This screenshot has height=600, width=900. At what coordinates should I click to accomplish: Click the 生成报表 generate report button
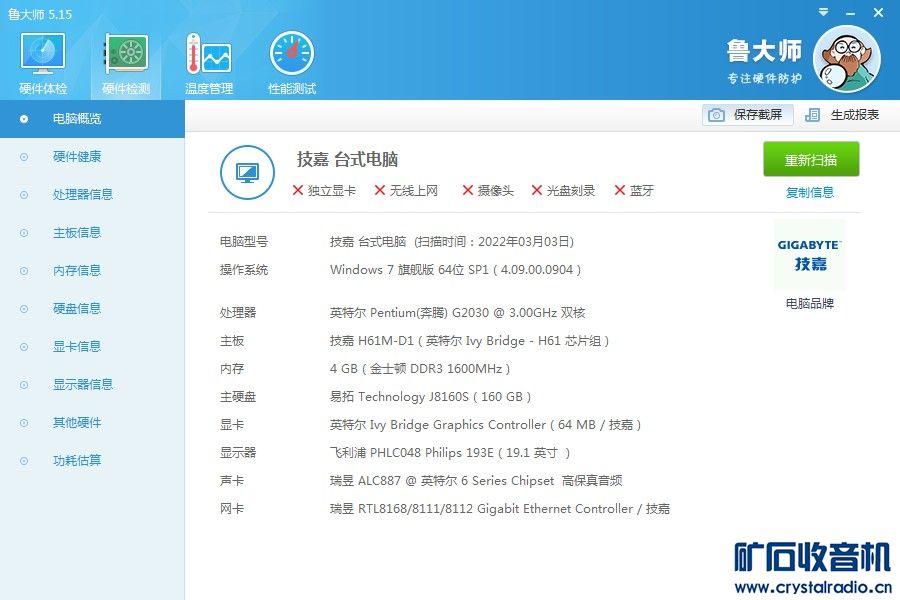tap(842, 115)
